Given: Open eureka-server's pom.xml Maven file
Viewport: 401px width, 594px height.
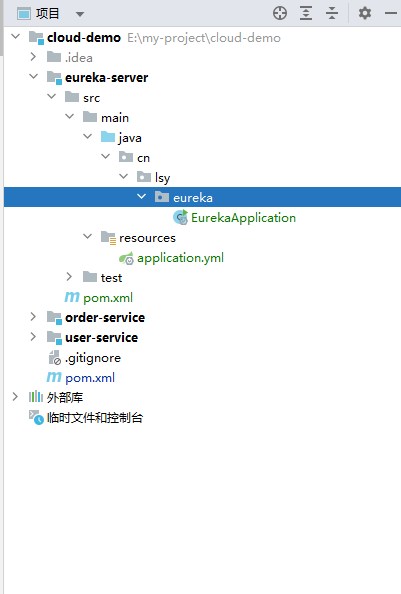Looking at the screenshot, I should (108, 298).
